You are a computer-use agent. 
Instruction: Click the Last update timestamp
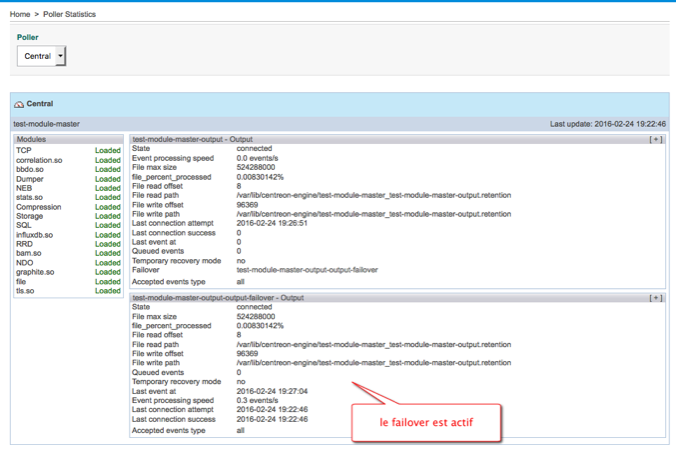[x=607, y=124]
